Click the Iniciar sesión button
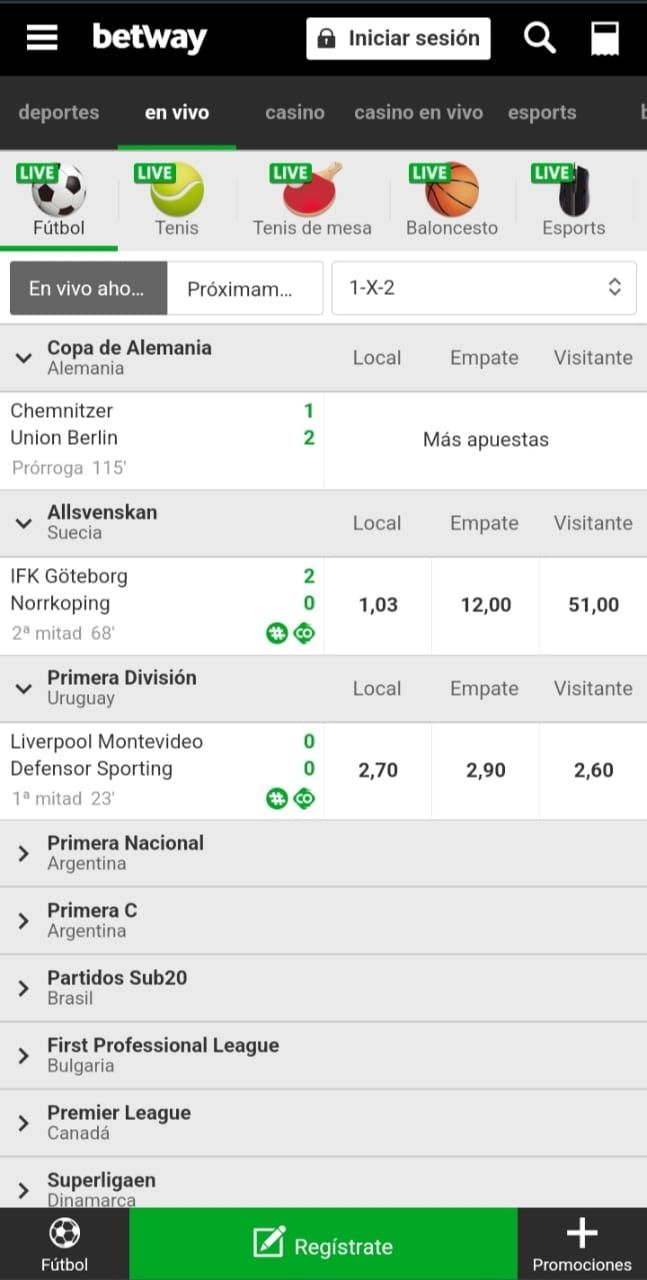This screenshot has height=1280, width=647. pos(398,39)
